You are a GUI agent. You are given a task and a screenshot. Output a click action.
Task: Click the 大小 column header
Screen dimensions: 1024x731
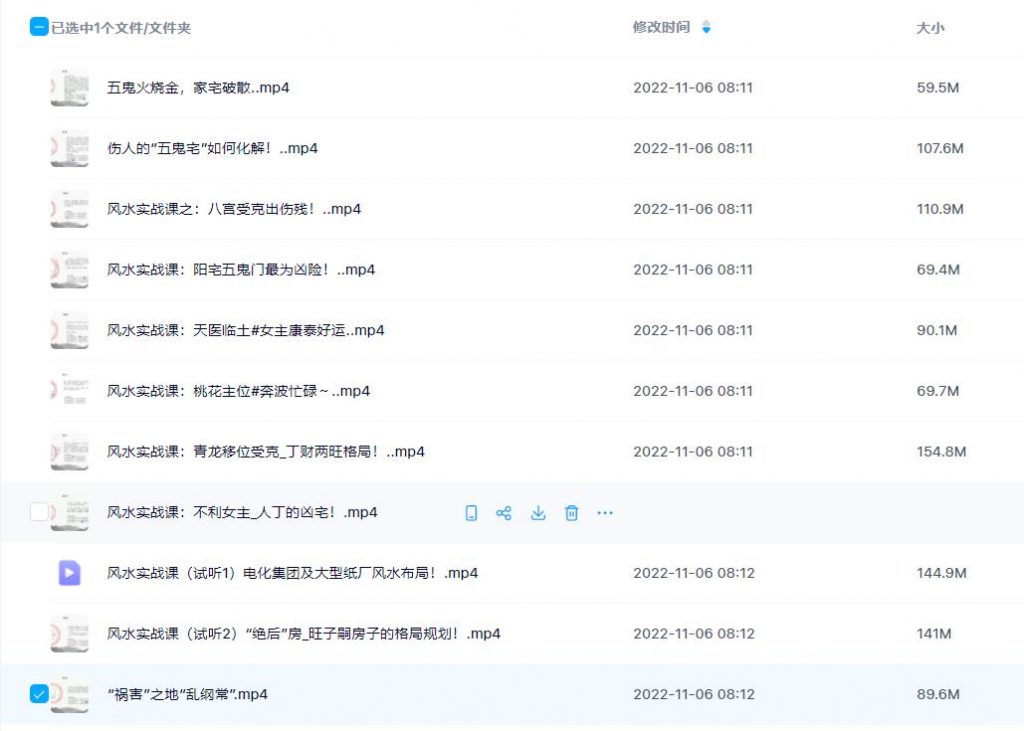point(930,28)
